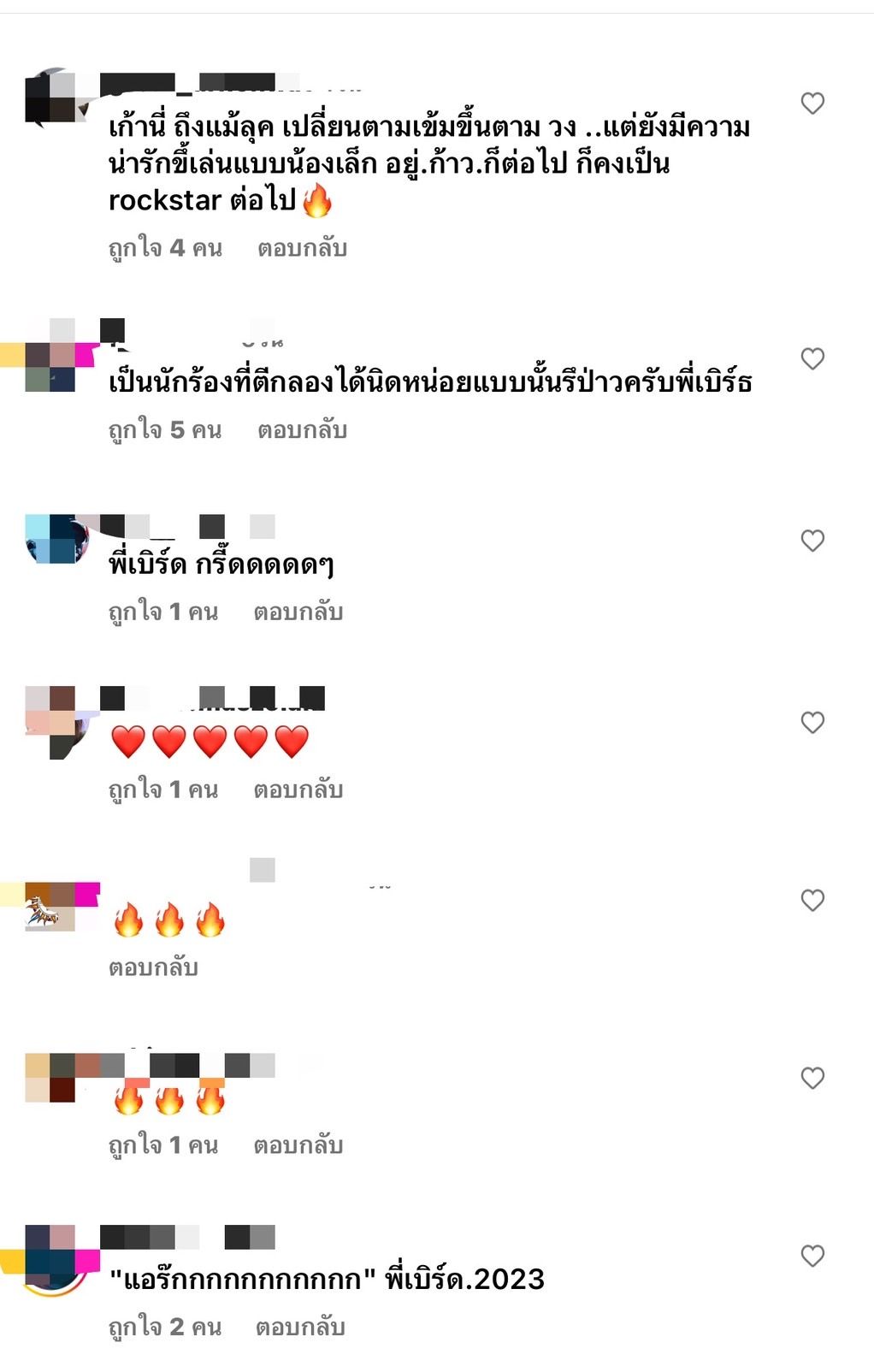This screenshot has width=874, height=1372.
Task: Click ตอบกลับ under the พี่เบิร์ด.2023 comment
Action: coord(300,1327)
